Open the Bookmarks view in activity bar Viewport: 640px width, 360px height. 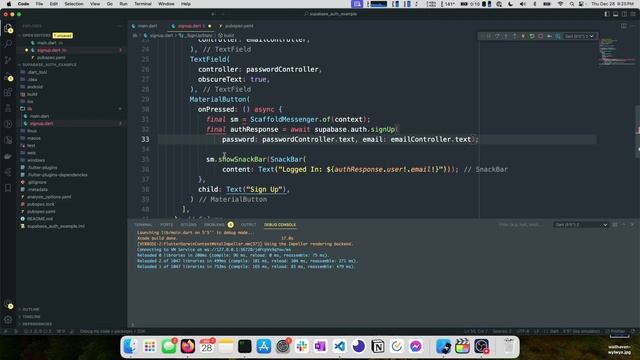[x=8, y=188]
